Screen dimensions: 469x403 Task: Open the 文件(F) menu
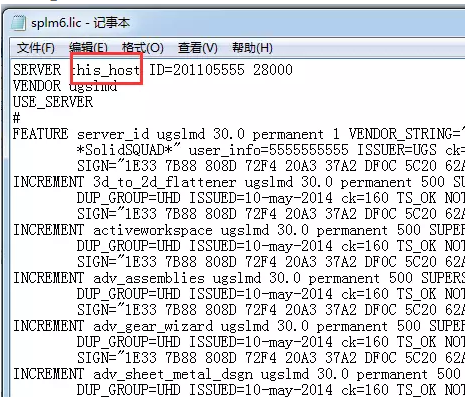pos(36,48)
